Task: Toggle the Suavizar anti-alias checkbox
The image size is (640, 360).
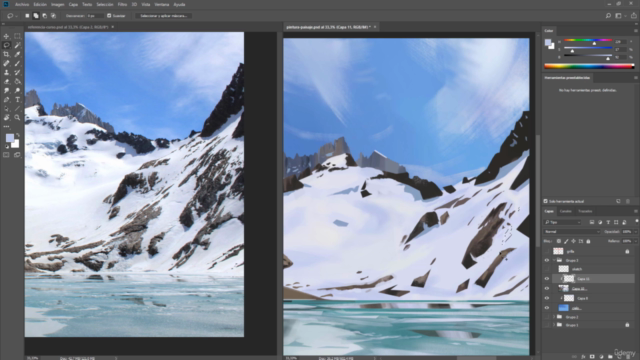Action: tap(109, 16)
